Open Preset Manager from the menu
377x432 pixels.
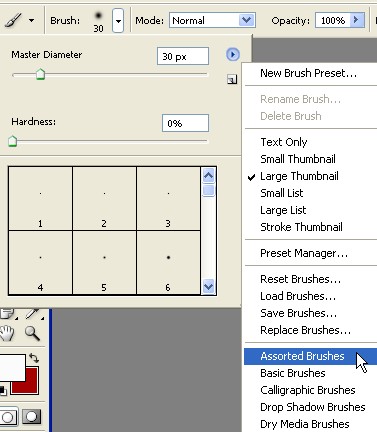click(x=304, y=253)
